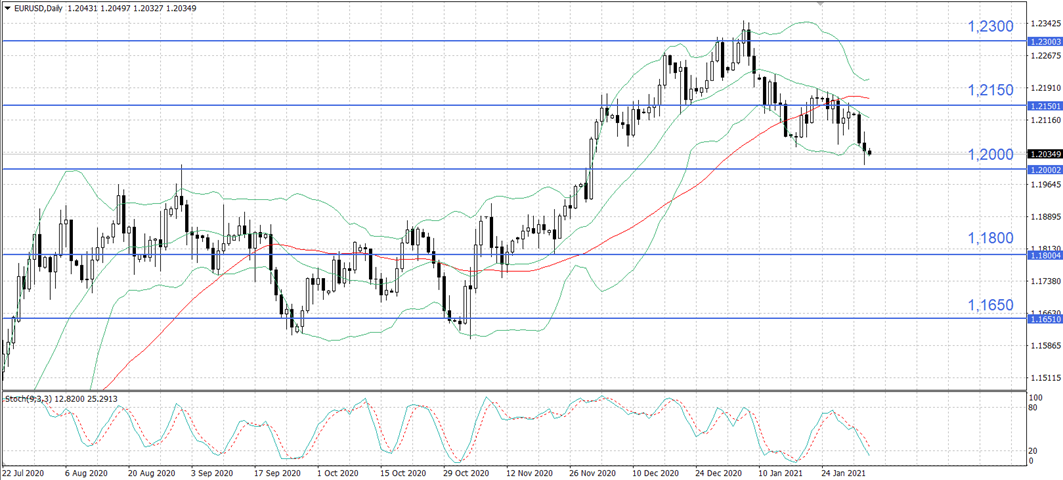This screenshot has width=1063, height=480.
Task: Click the low price value 1.20327
Action: (x=147, y=7)
